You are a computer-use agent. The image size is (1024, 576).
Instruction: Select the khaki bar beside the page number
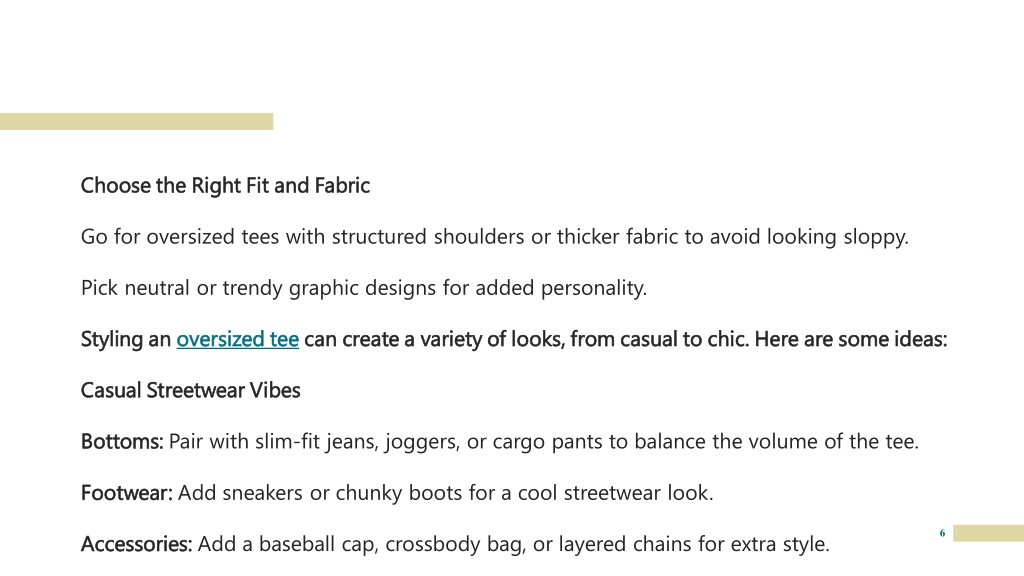988,534
